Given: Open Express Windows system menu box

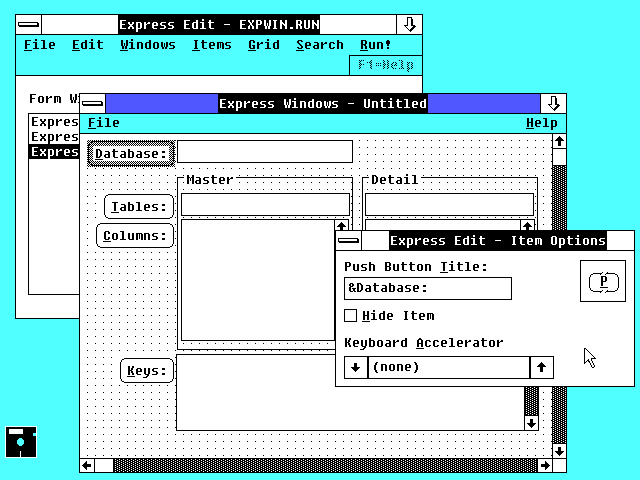Looking at the screenshot, I should tap(93, 103).
